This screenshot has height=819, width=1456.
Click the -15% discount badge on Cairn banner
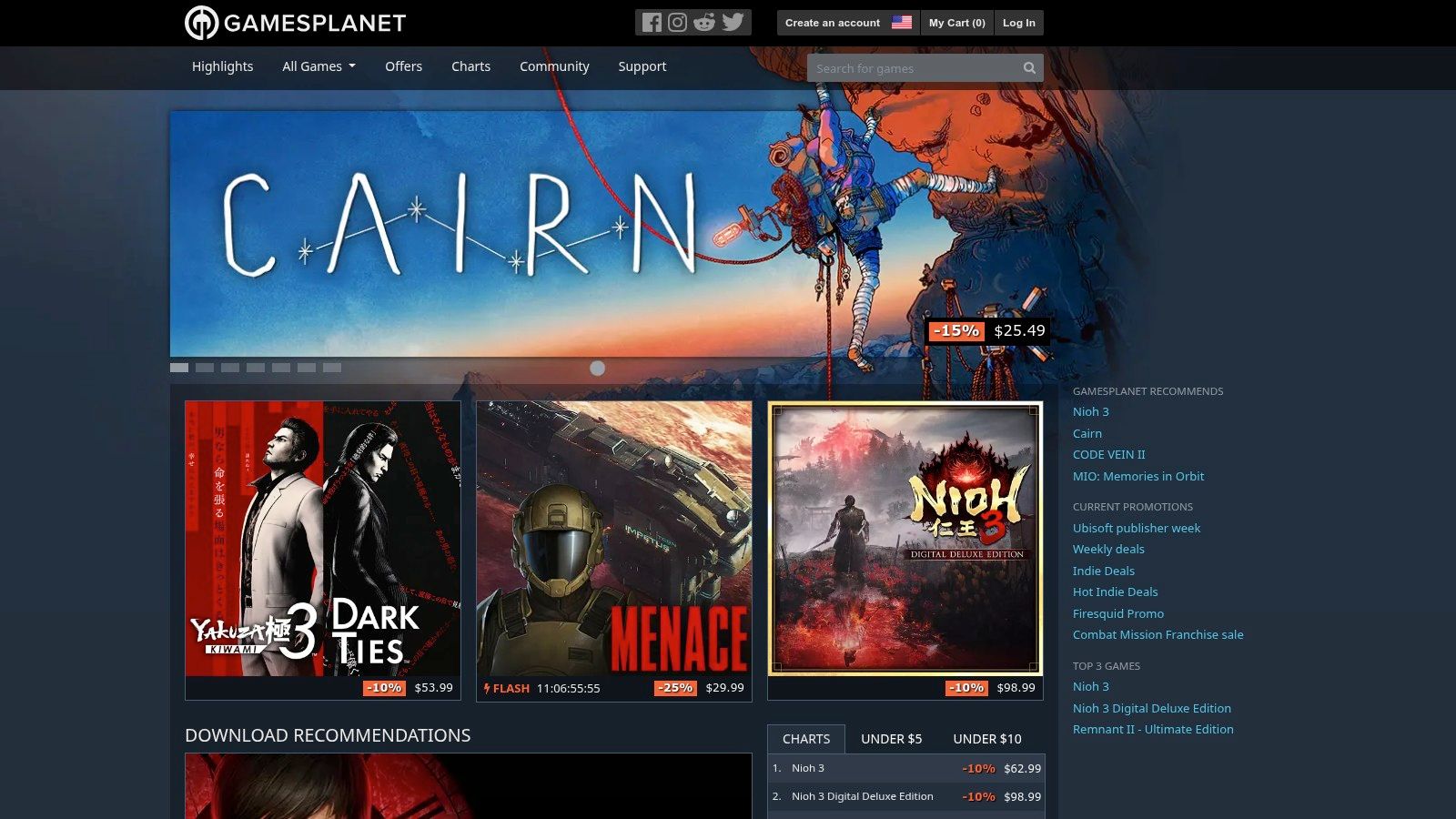point(955,331)
